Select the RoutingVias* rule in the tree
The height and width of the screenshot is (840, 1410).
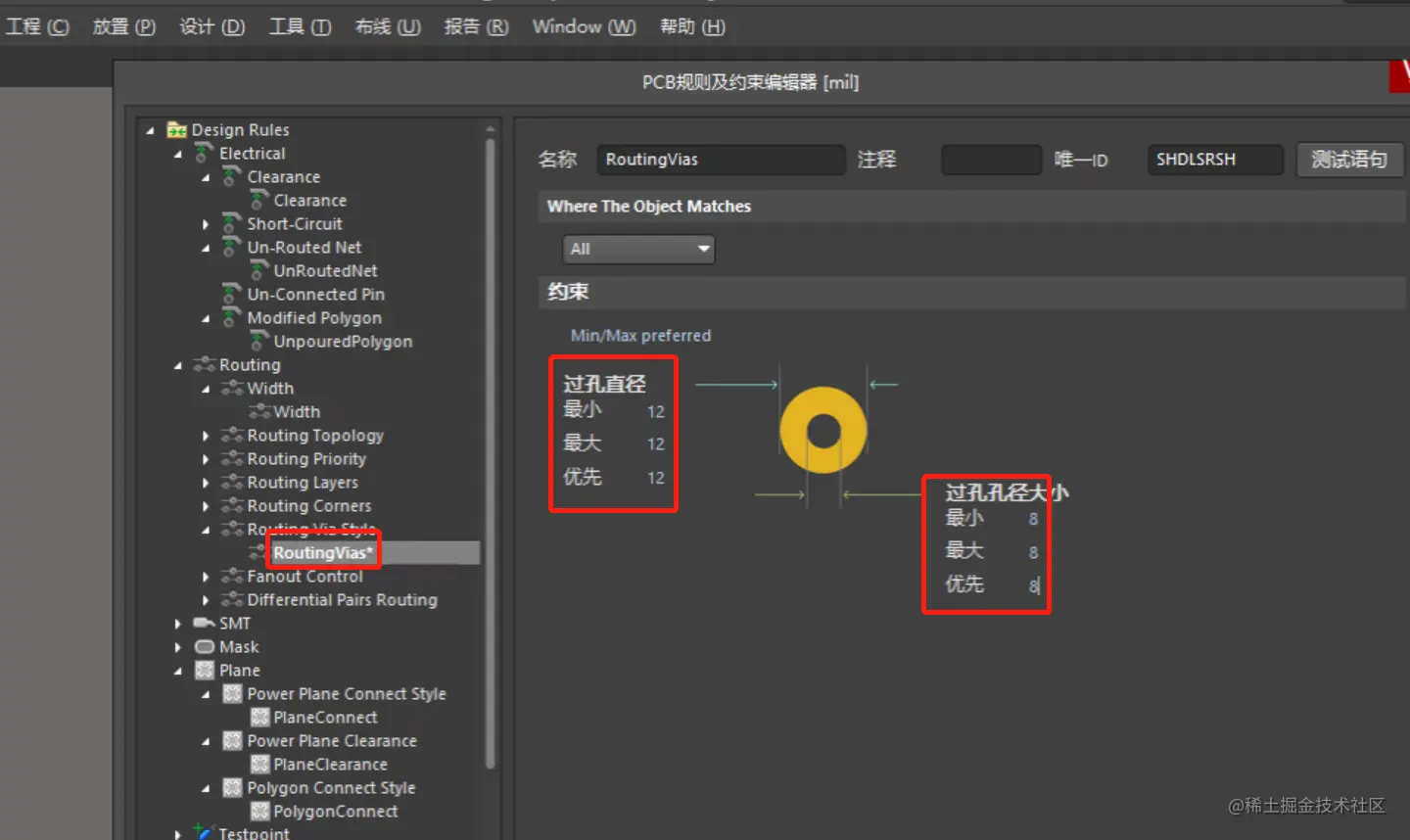click(x=323, y=553)
